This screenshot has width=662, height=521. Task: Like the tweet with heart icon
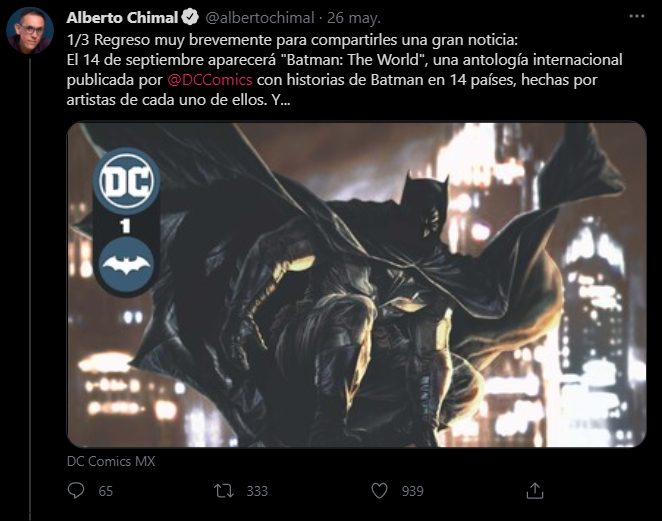[379, 491]
